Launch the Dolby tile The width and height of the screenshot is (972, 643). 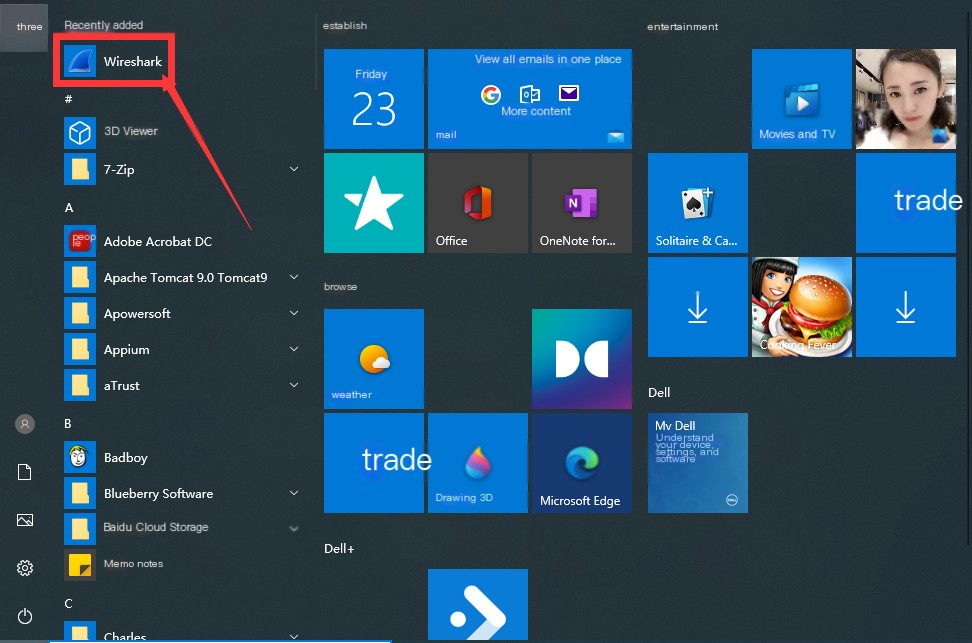coord(582,358)
